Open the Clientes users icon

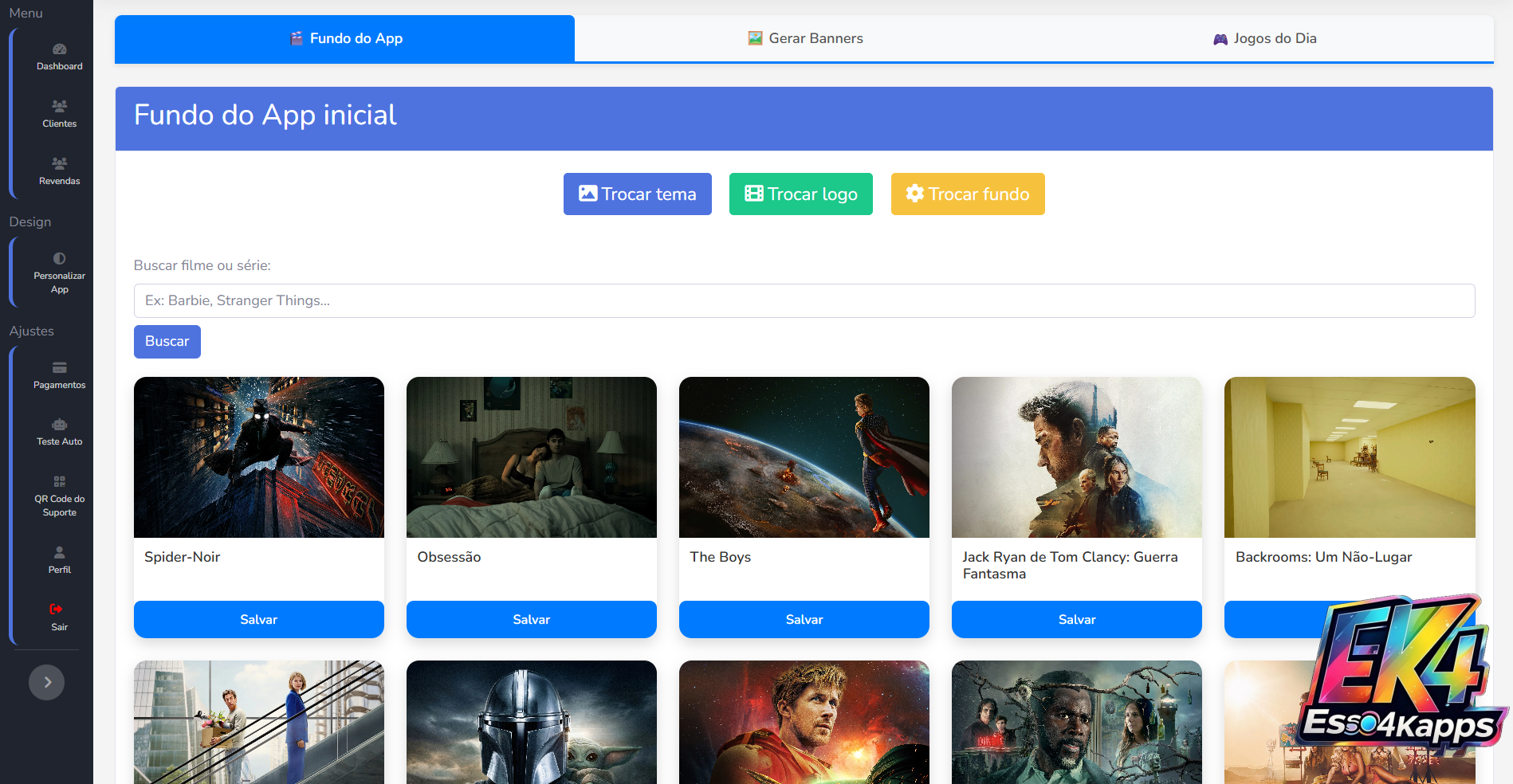[59, 106]
